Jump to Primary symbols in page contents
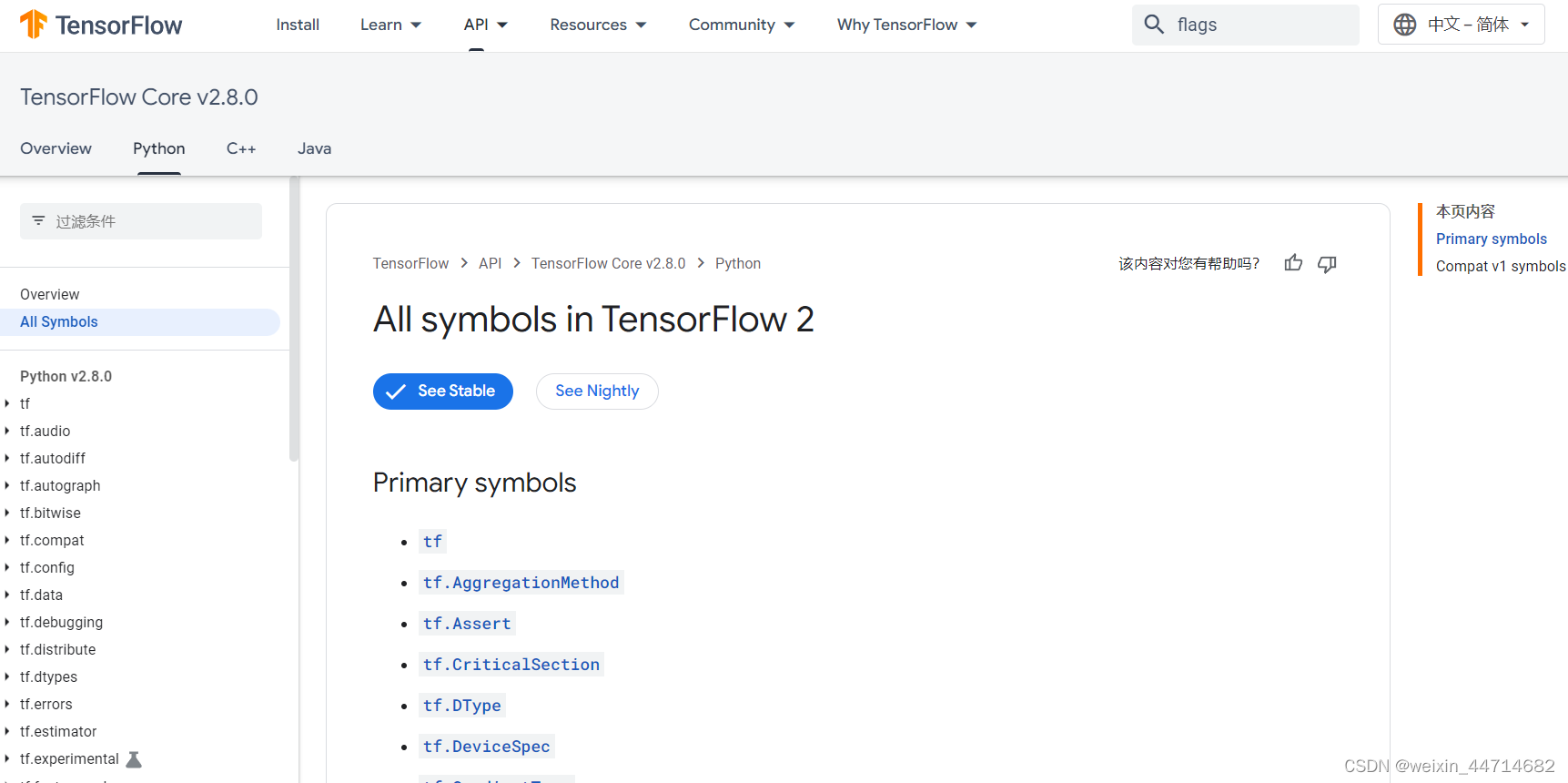This screenshot has height=783, width=1568. pyautogui.click(x=1492, y=239)
